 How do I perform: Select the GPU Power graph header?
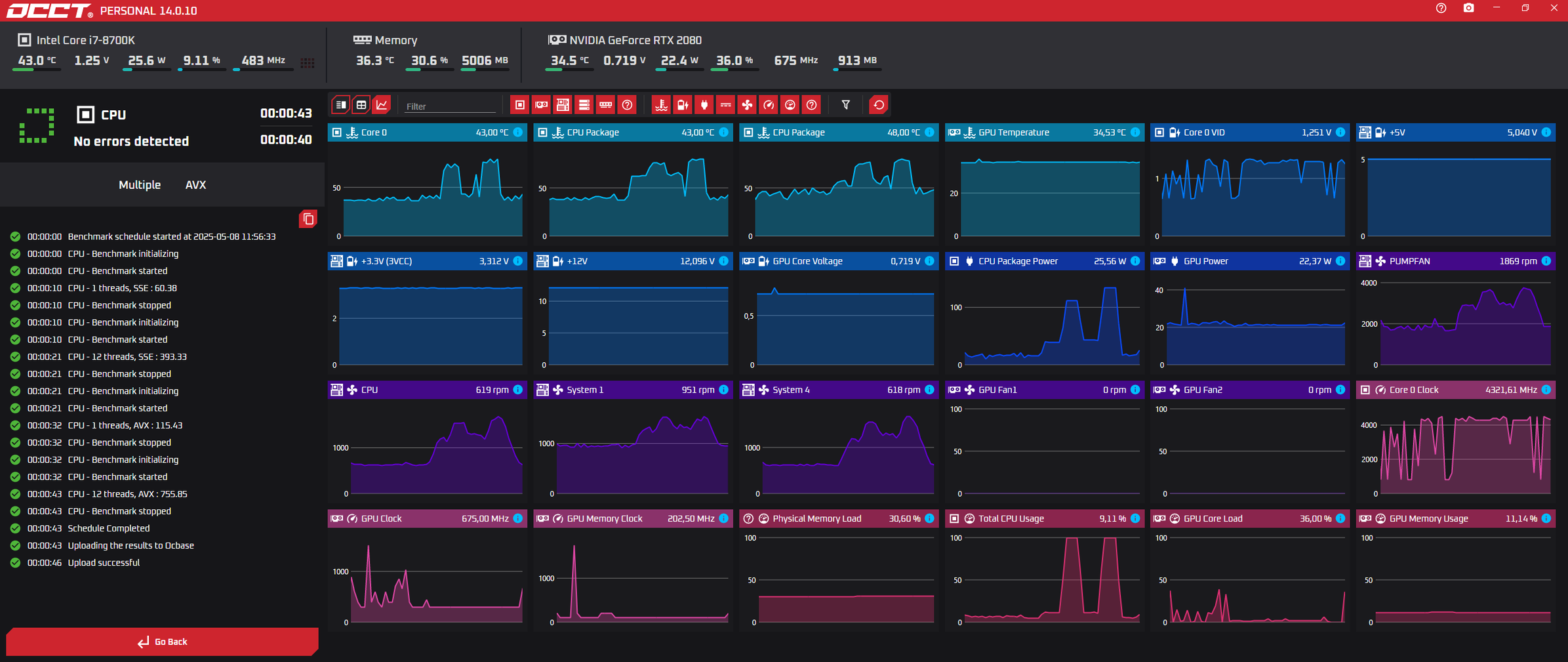[x=1250, y=261]
